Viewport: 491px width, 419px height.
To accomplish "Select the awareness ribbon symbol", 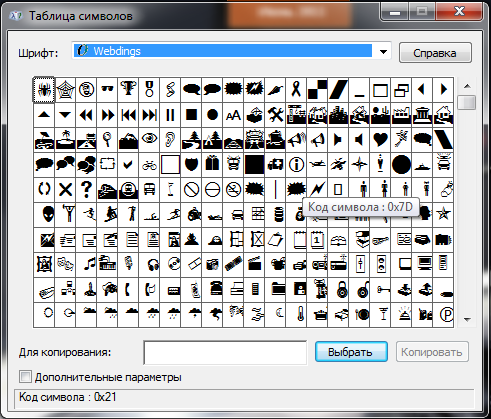I will coord(296,90).
